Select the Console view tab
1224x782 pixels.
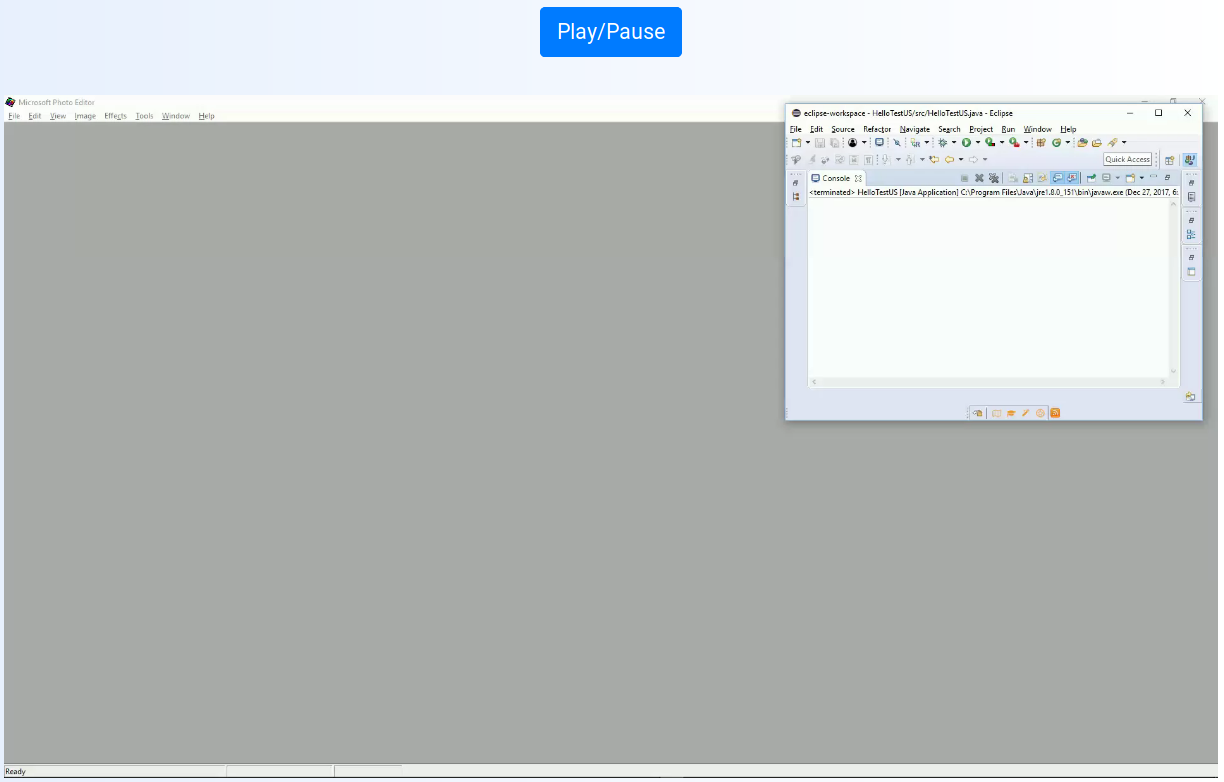(835, 178)
